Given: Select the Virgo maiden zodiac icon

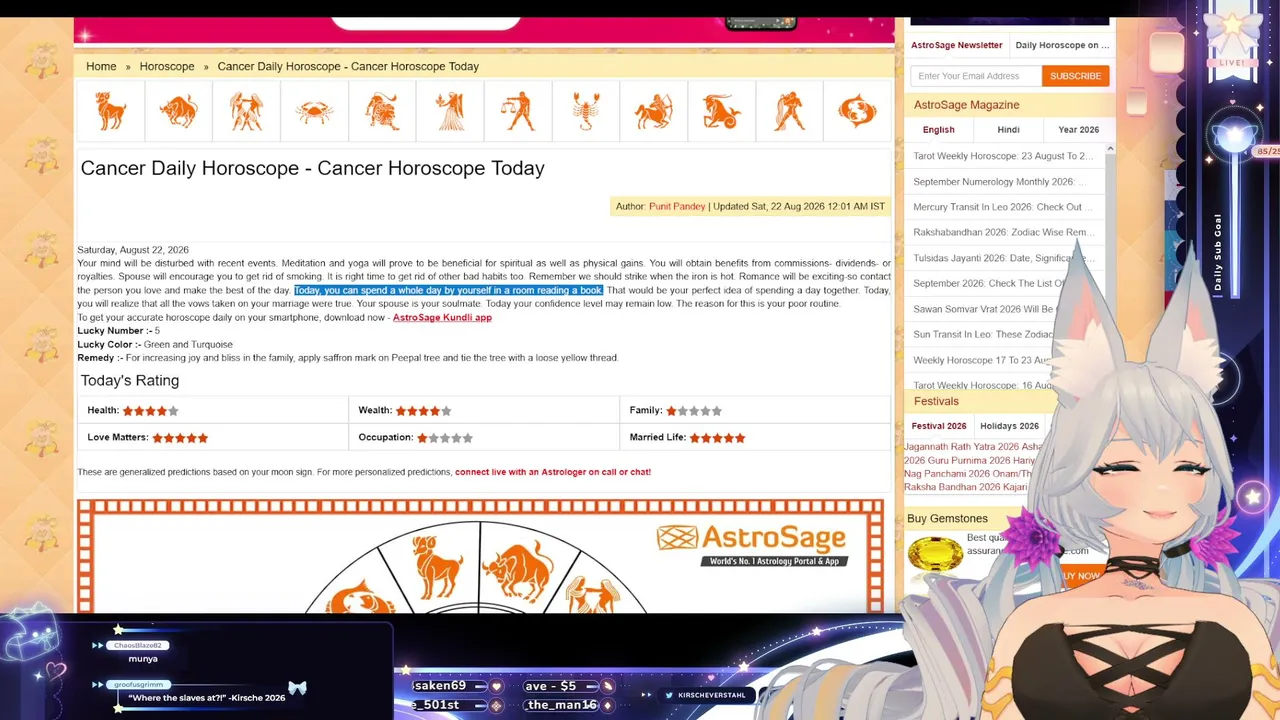Looking at the screenshot, I should [x=450, y=111].
